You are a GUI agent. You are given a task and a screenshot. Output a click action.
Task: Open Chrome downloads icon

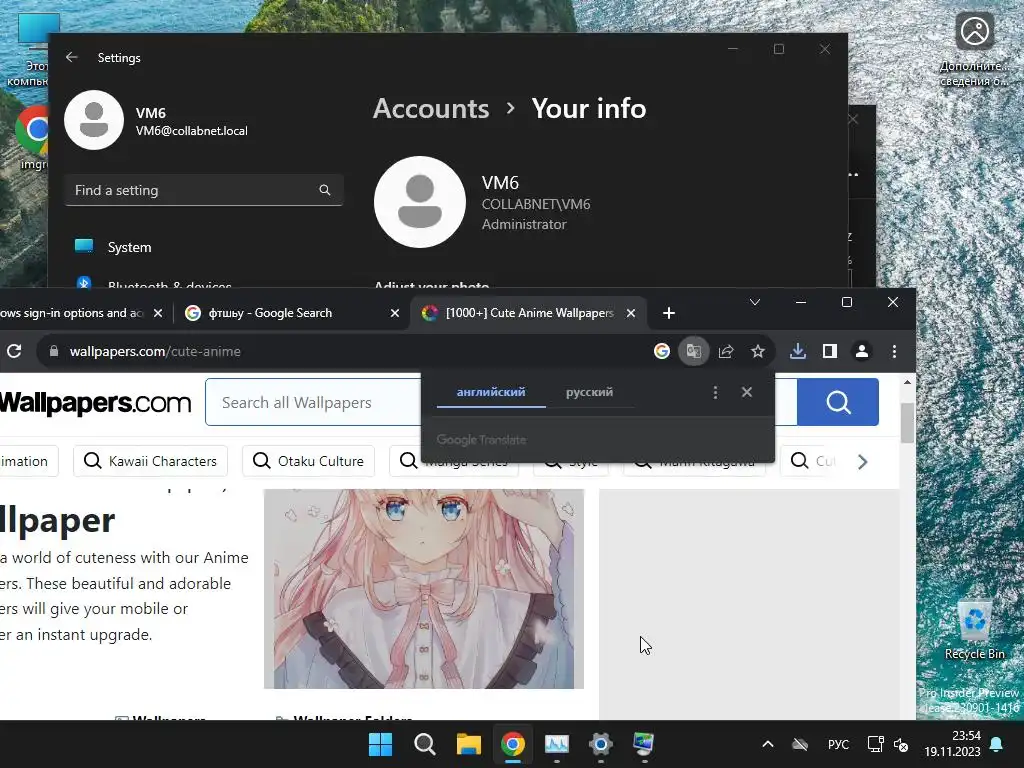pyautogui.click(x=797, y=351)
